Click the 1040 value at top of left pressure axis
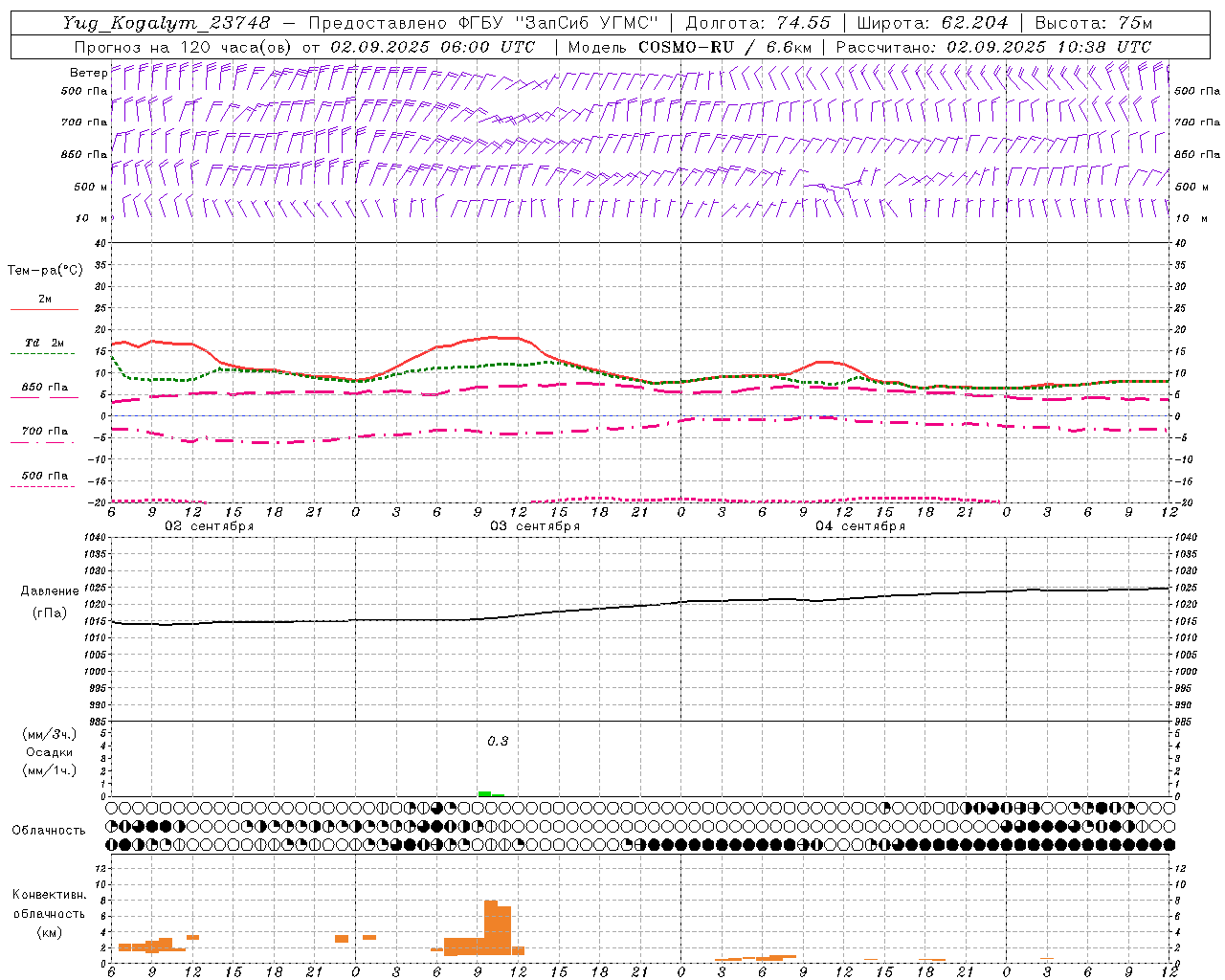Screen dimensions: 1225x980 click(x=94, y=538)
